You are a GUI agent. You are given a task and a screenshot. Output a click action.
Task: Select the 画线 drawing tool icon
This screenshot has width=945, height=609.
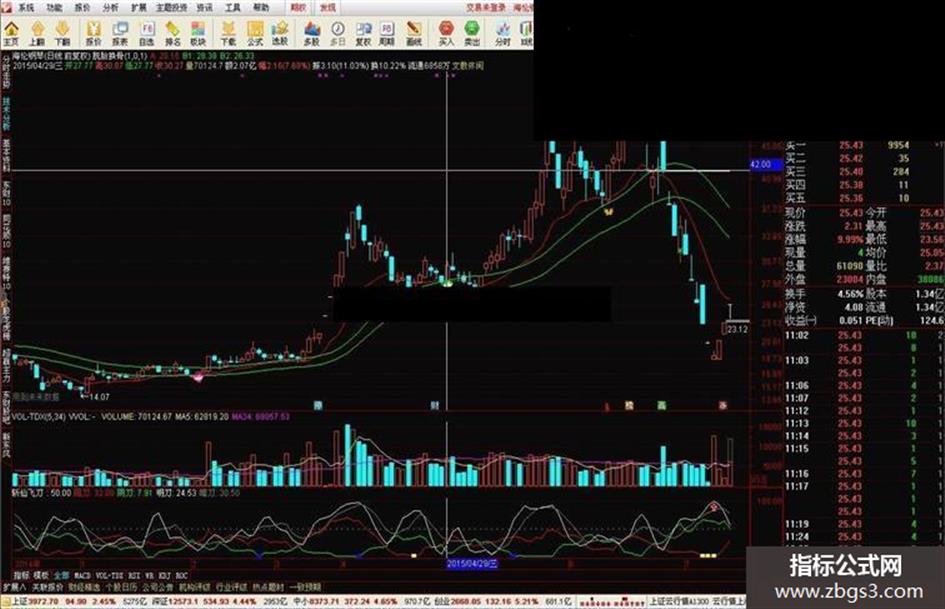point(413,33)
